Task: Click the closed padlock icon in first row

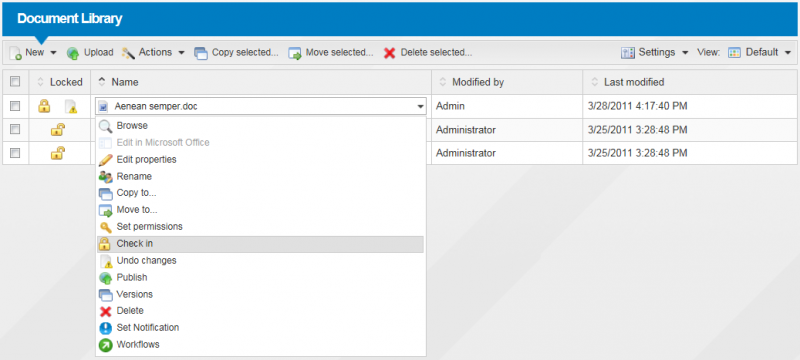Action: [x=44, y=106]
